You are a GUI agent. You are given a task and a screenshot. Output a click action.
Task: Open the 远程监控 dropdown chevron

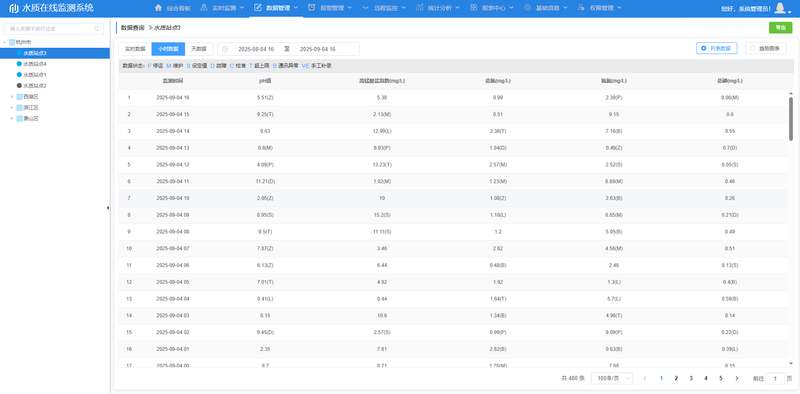(x=404, y=8)
